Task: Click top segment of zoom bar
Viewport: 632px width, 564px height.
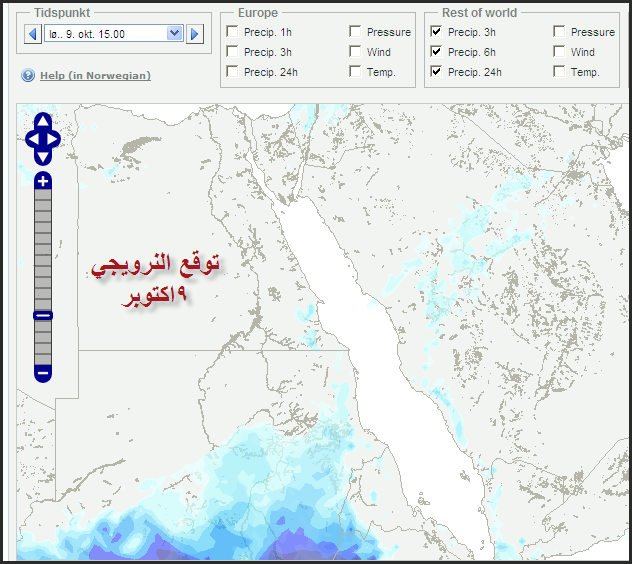Action: [x=43, y=194]
